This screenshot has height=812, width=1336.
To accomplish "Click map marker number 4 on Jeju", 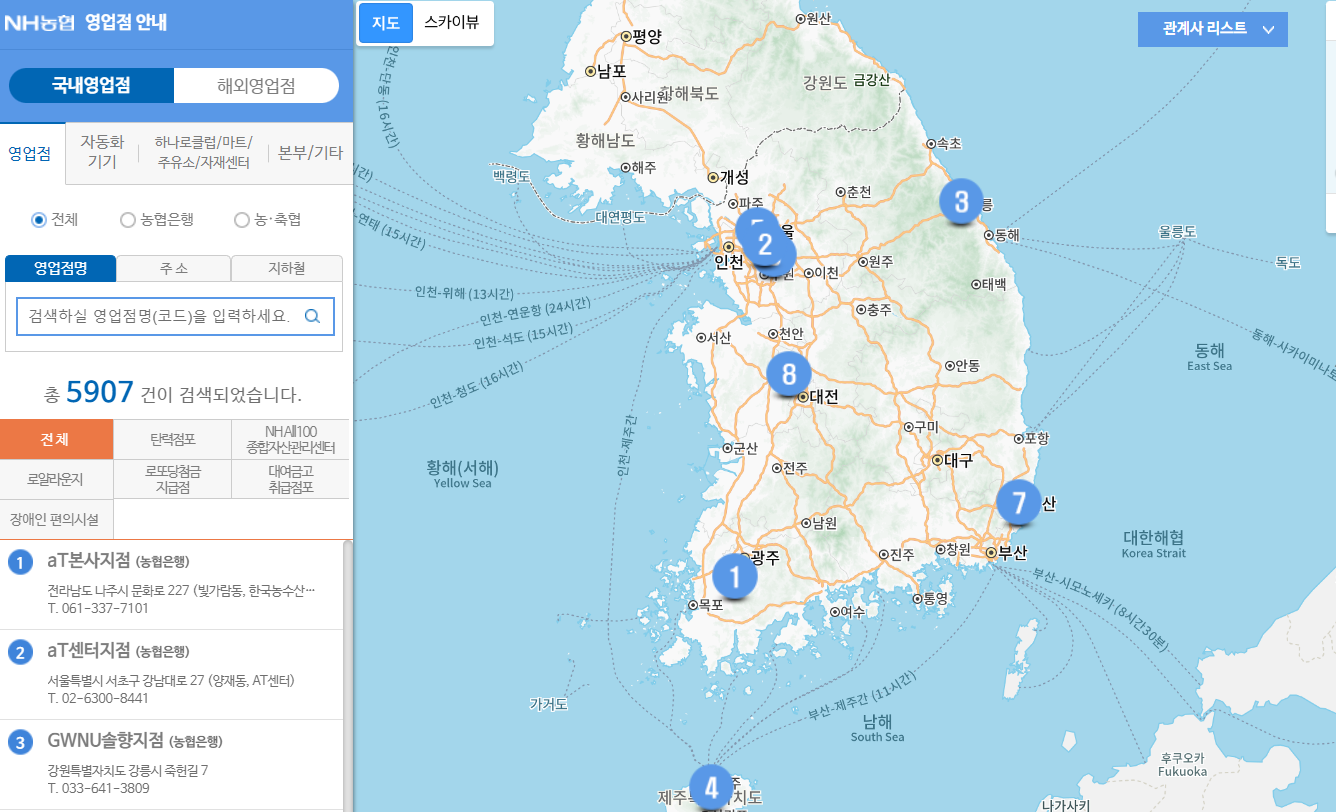I will [711, 787].
